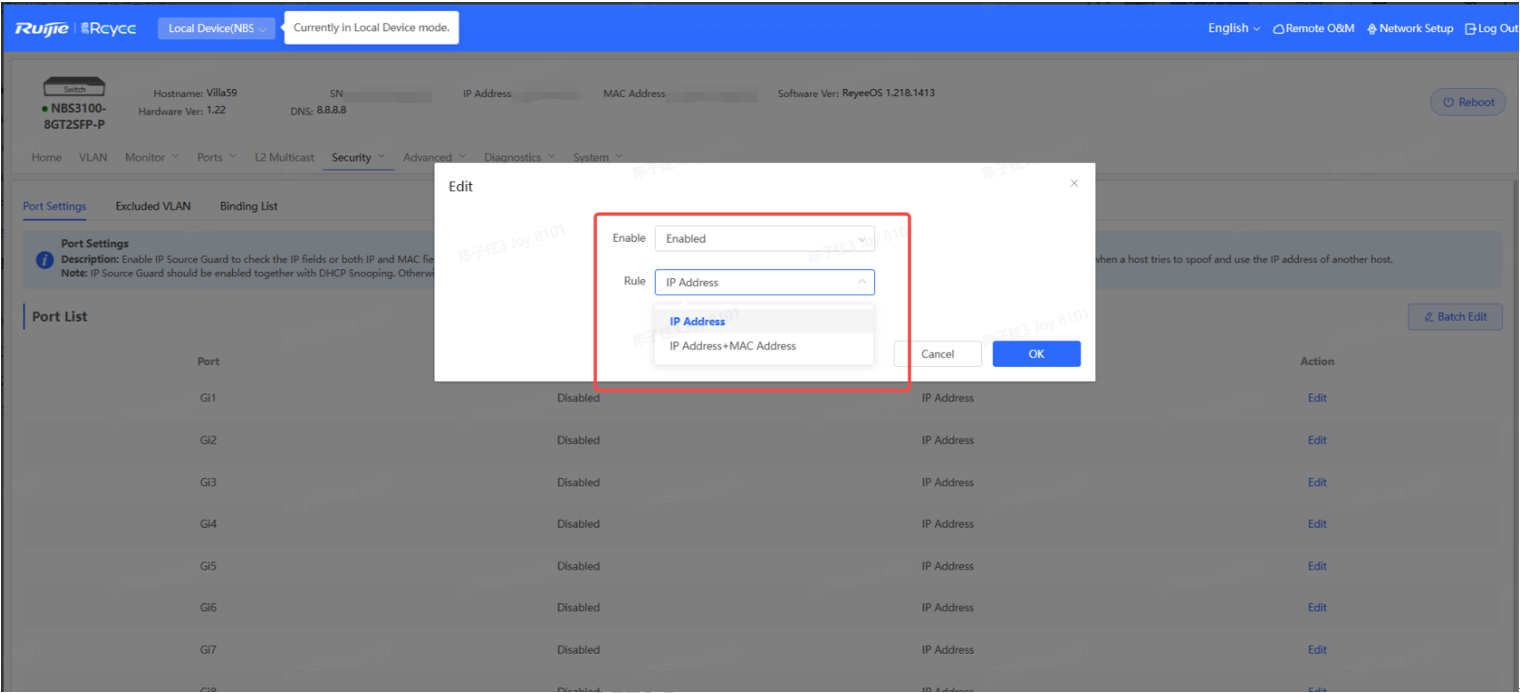Open the Remote O&M cloud link
This screenshot has height=693, width=1520.
coord(1313,28)
